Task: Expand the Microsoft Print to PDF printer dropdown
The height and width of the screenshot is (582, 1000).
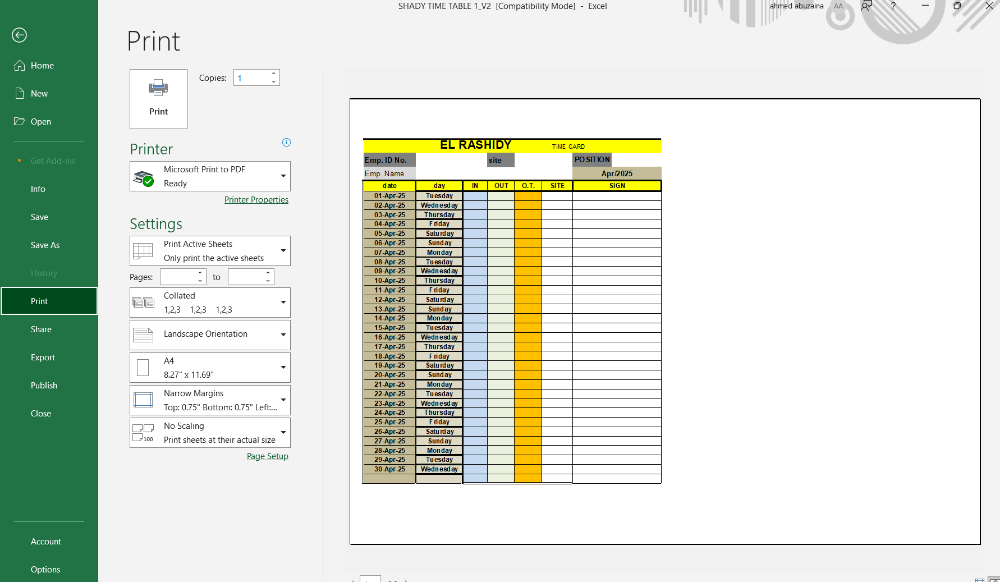Action: point(210,177)
